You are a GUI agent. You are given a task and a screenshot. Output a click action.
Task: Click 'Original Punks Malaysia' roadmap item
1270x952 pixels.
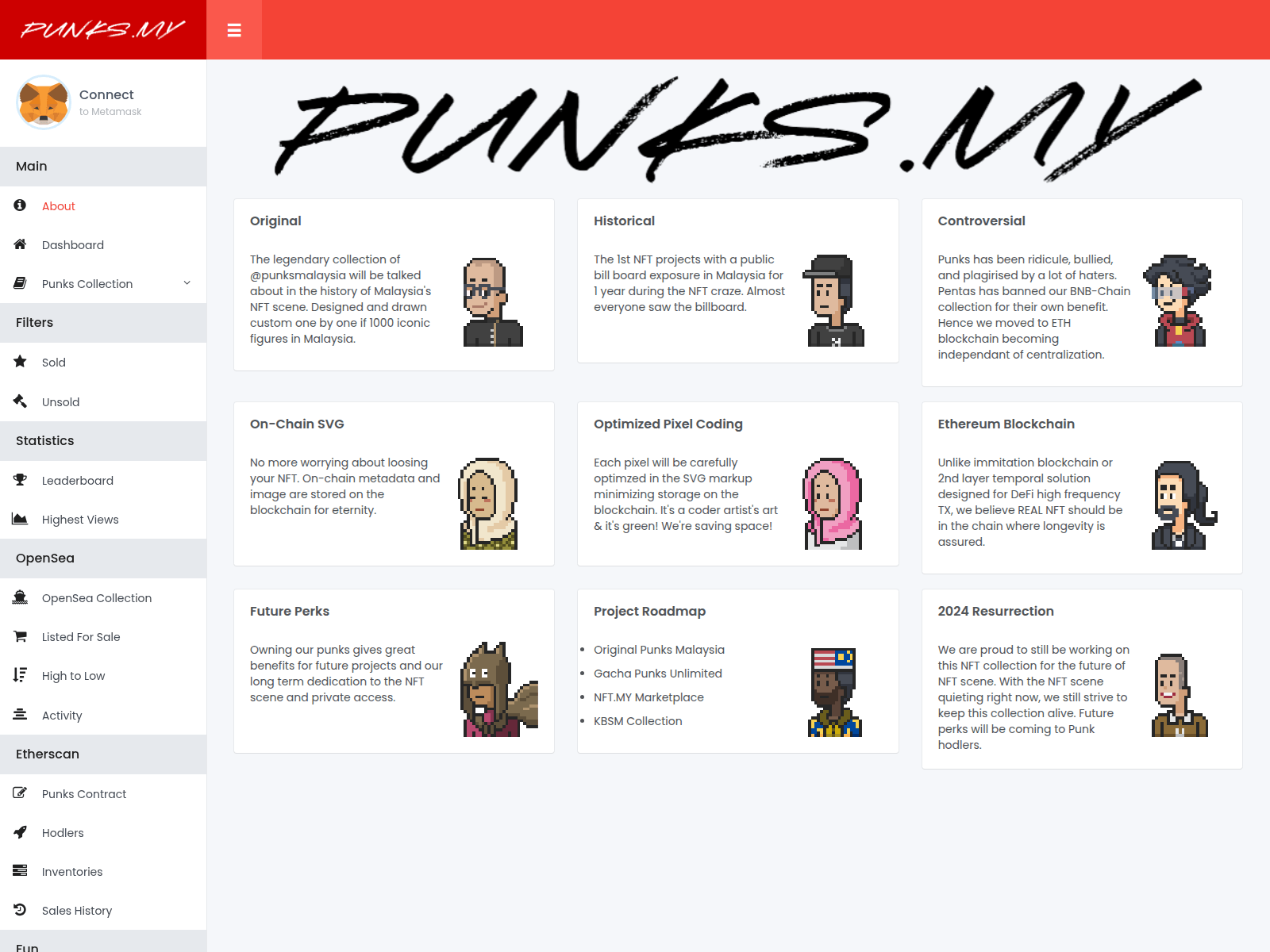pos(659,650)
